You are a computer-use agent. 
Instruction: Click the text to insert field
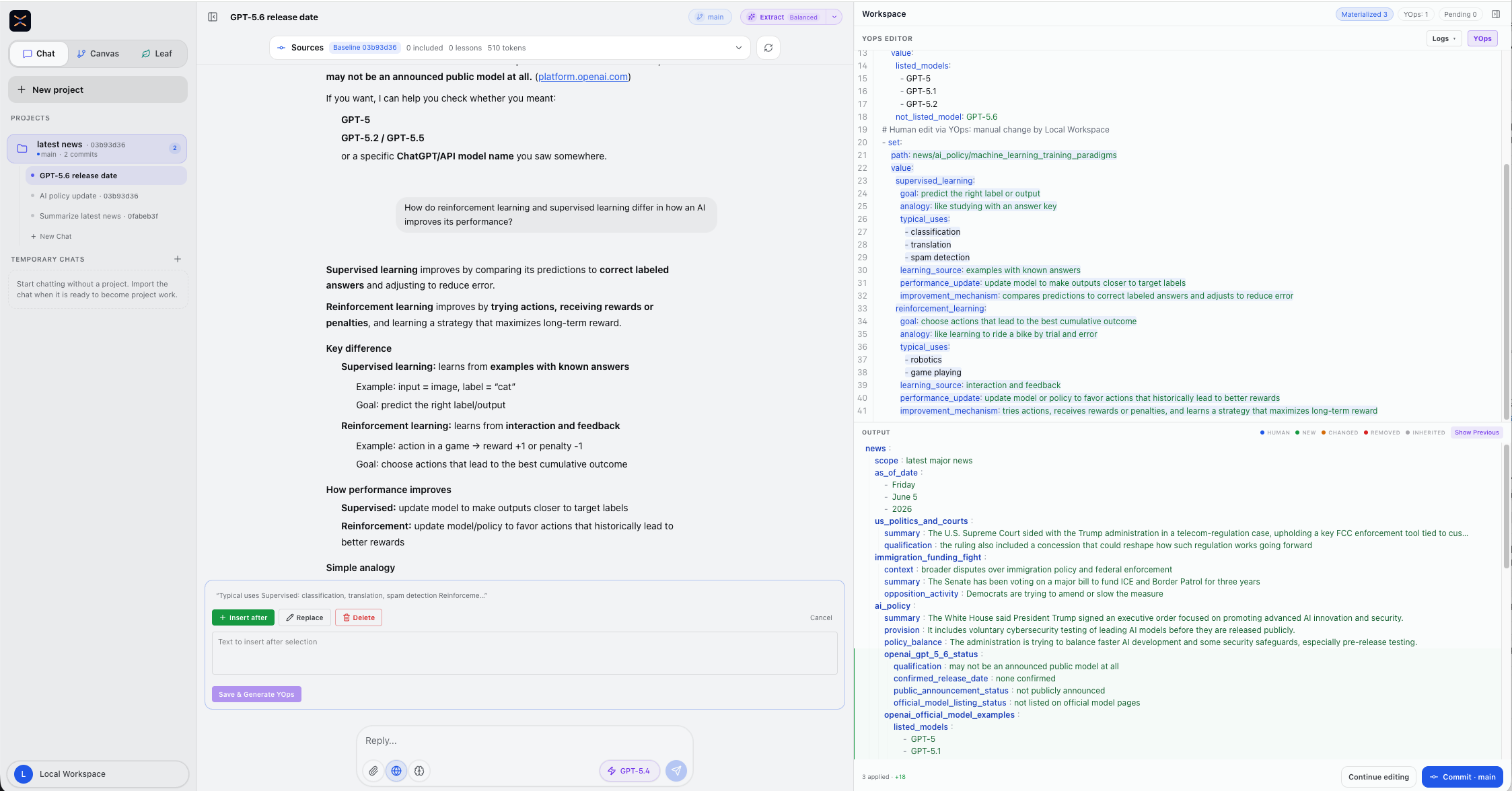[x=525, y=653]
